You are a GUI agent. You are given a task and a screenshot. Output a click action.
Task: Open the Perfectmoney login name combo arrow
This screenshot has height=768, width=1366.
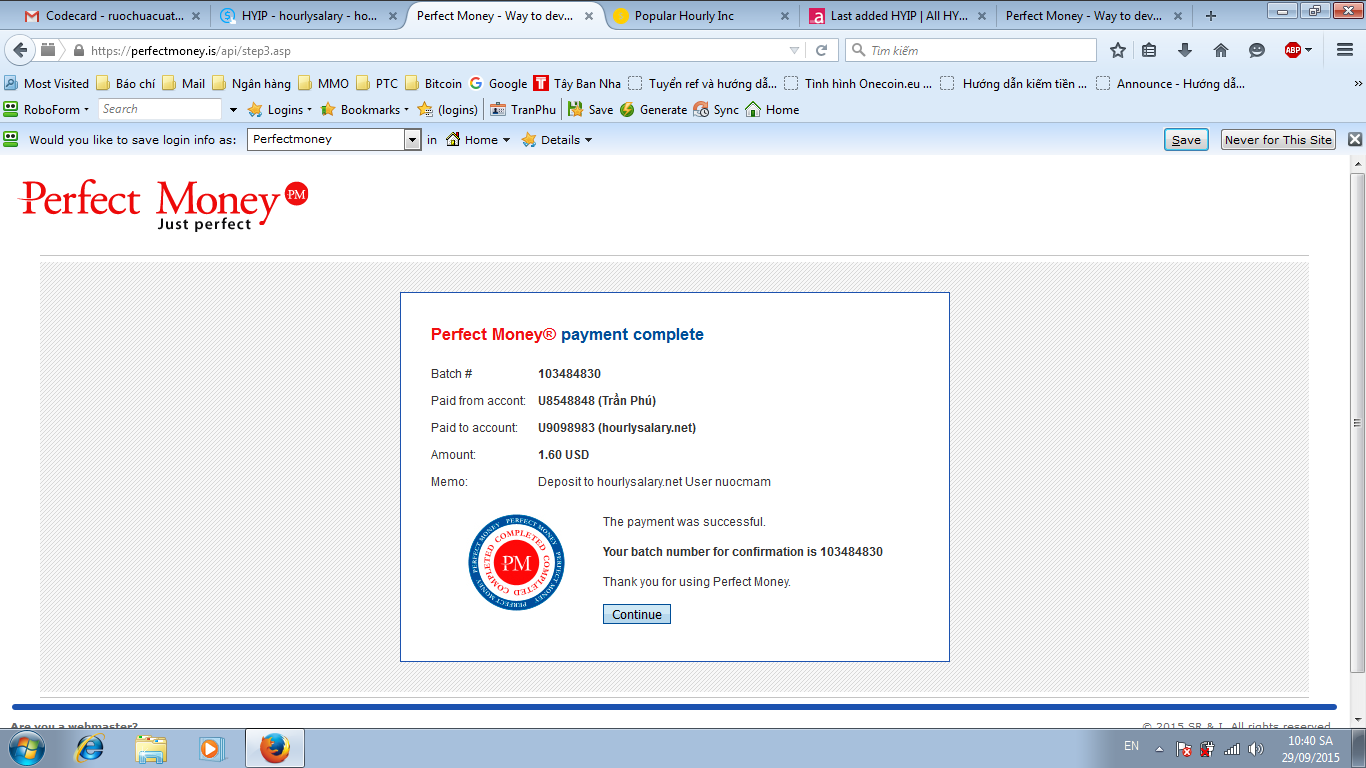coord(412,140)
